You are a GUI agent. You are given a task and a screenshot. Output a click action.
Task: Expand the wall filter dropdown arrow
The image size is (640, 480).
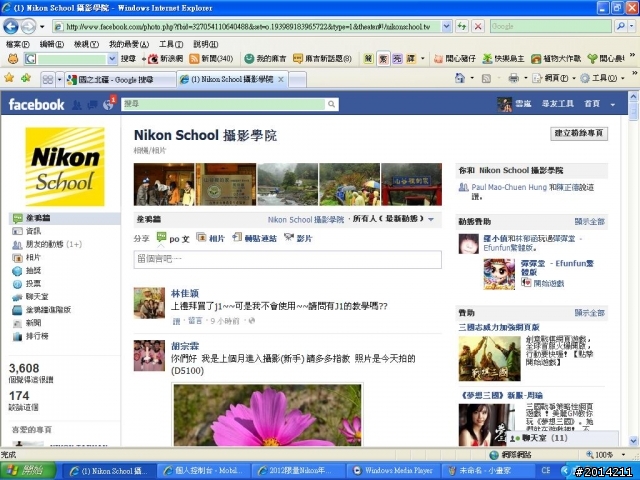pos(431,220)
